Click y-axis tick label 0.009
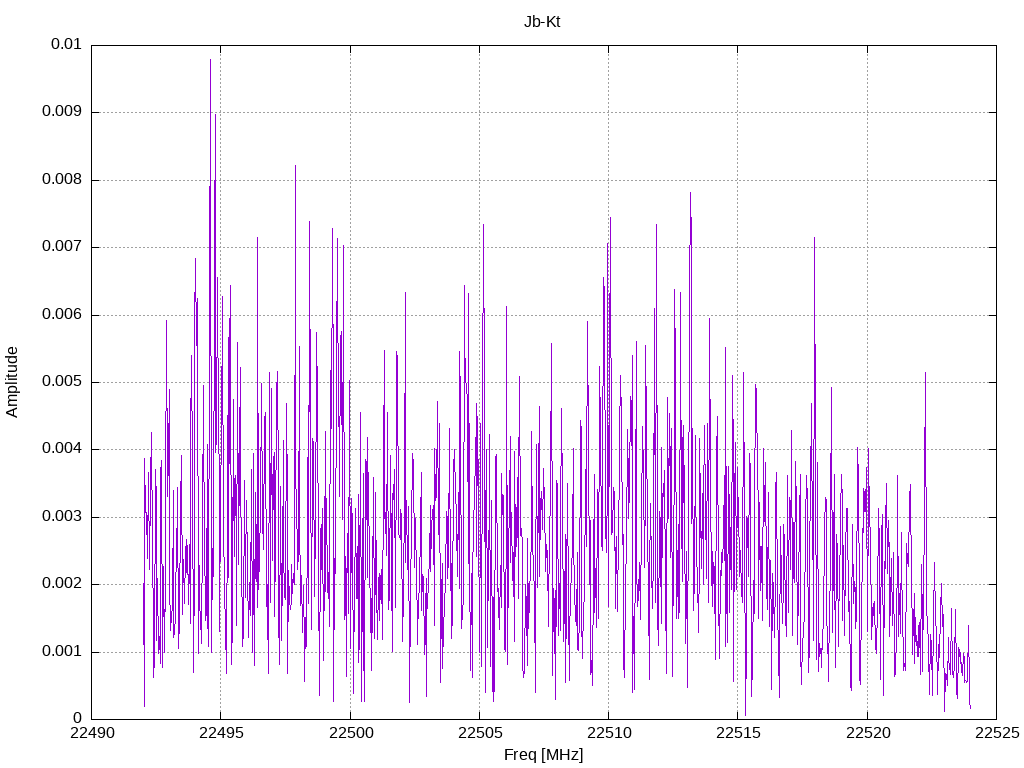This screenshot has width=1024, height=768. coord(62,112)
